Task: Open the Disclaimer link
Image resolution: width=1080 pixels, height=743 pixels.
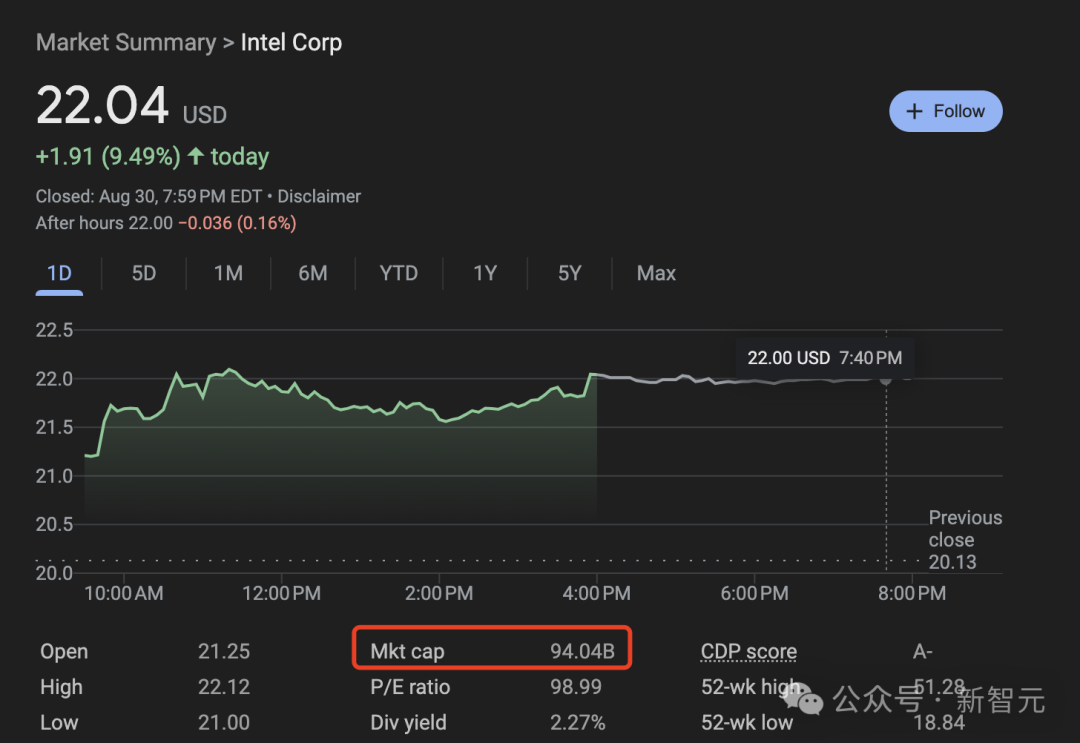Action: [319, 196]
